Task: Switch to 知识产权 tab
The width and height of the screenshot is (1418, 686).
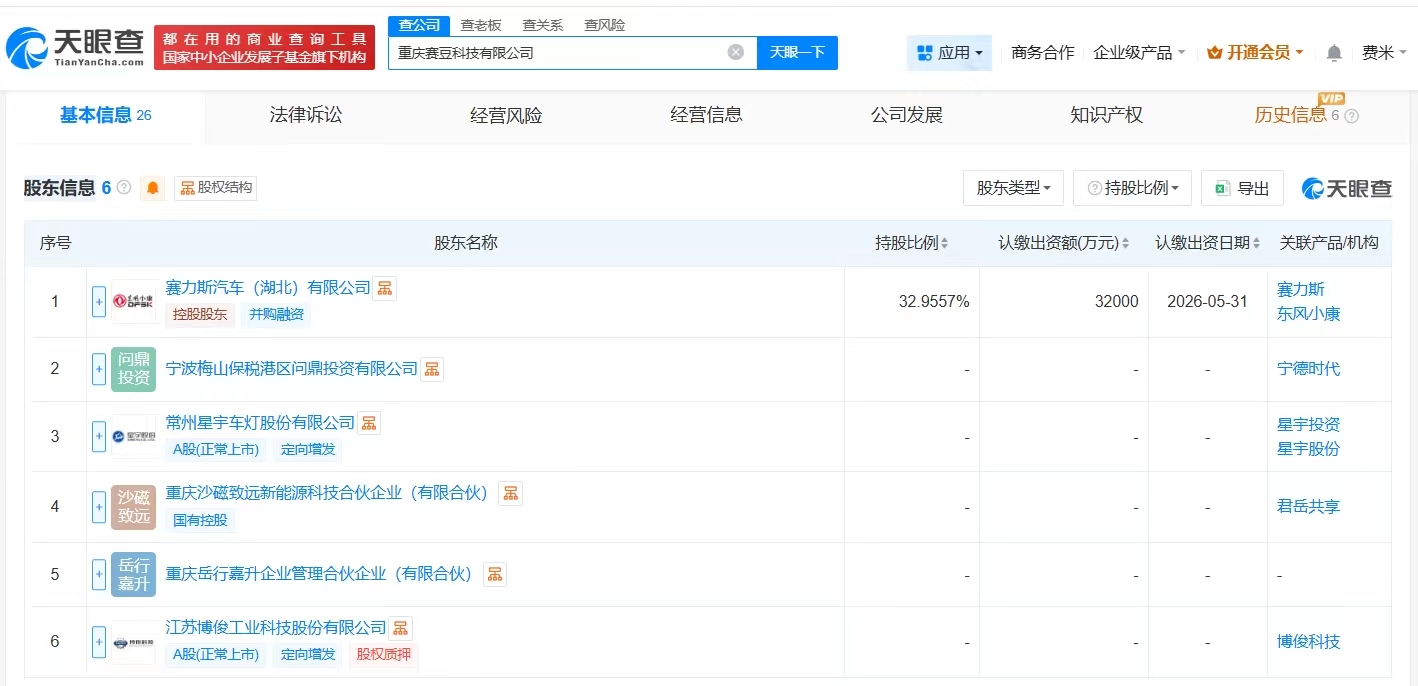Action: (x=1106, y=115)
